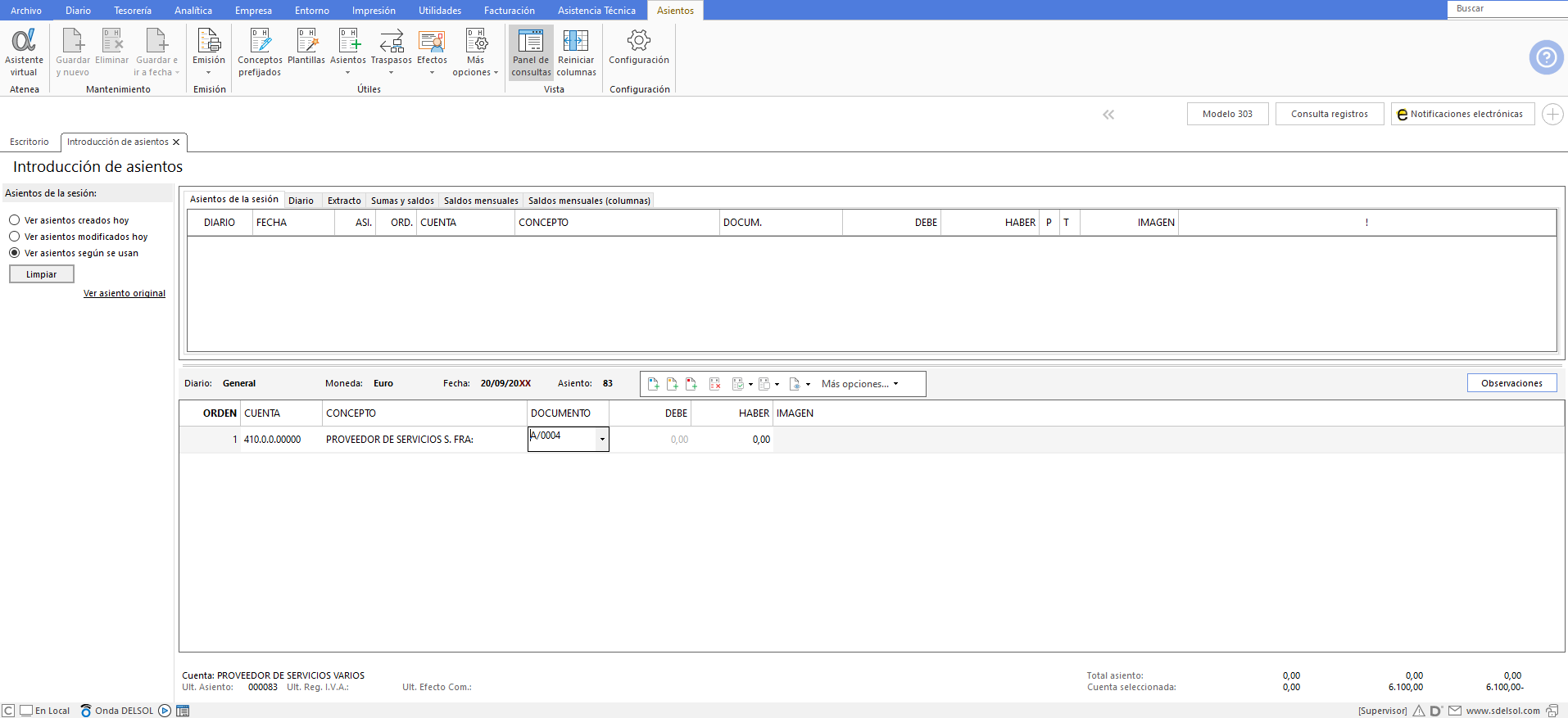Image resolution: width=1568 pixels, height=718 pixels.
Task: Switch to Saldos mensuales (columnas) tab
Action: (589, 201)
